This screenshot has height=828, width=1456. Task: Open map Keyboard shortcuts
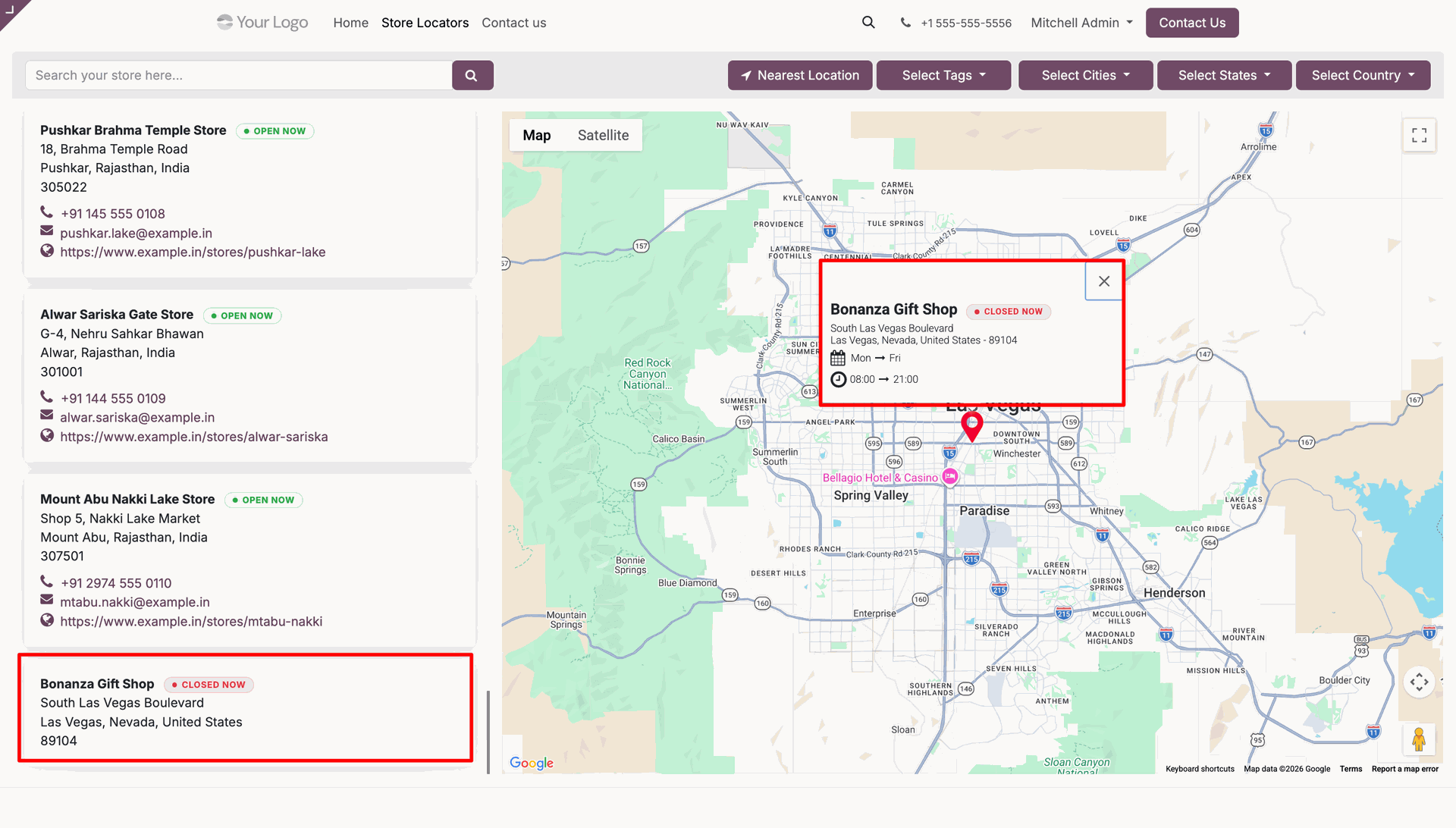[1200, 769]
